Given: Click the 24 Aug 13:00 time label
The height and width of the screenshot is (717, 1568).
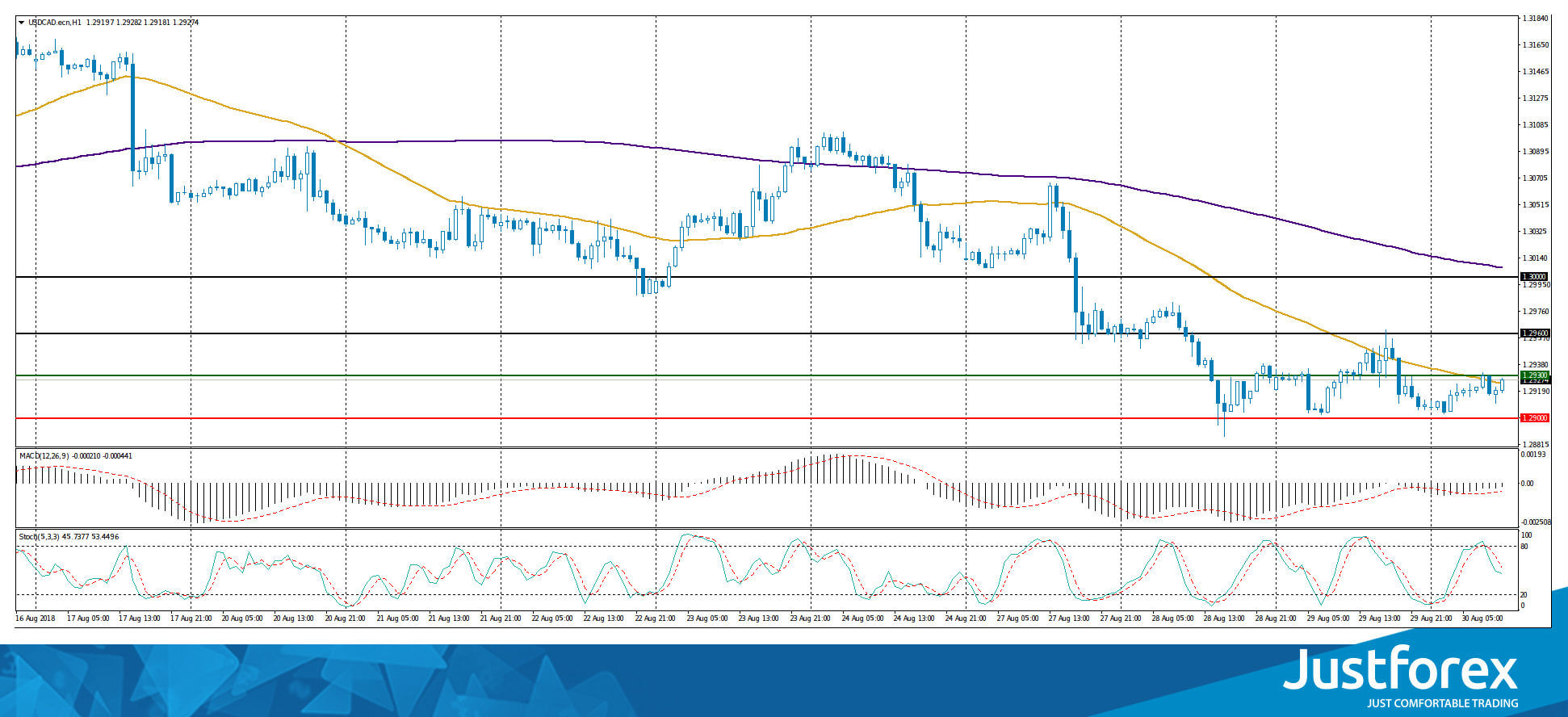Looking at the screenshot, I should tap(914, 618).
